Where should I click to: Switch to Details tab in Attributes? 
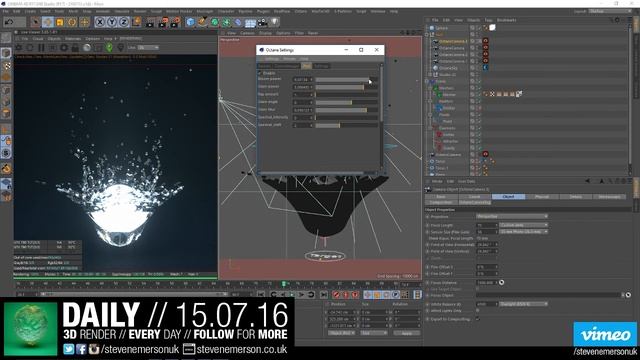tap(576, 197)
